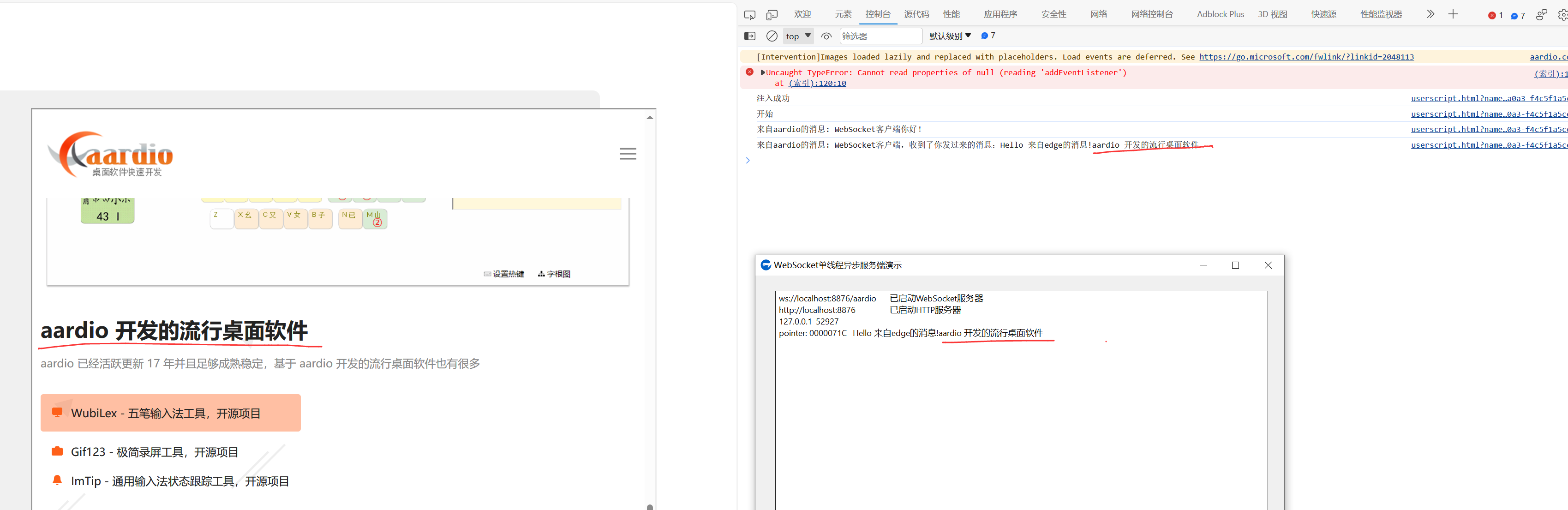Viewport: 1568px width, 510px height.
Task: Click the scroll up arrow of page frame
Action: click(649, 117)
